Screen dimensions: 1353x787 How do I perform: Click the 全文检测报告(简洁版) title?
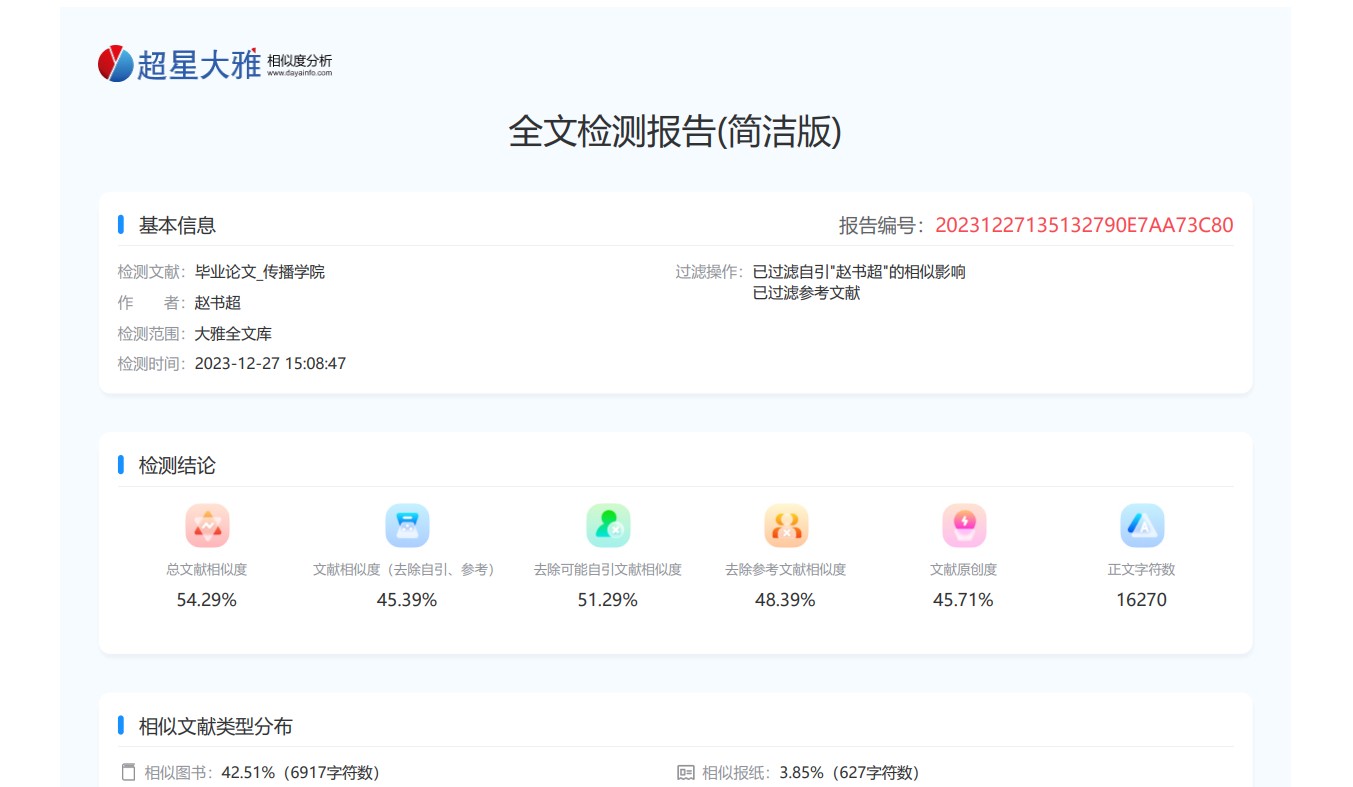675,132
